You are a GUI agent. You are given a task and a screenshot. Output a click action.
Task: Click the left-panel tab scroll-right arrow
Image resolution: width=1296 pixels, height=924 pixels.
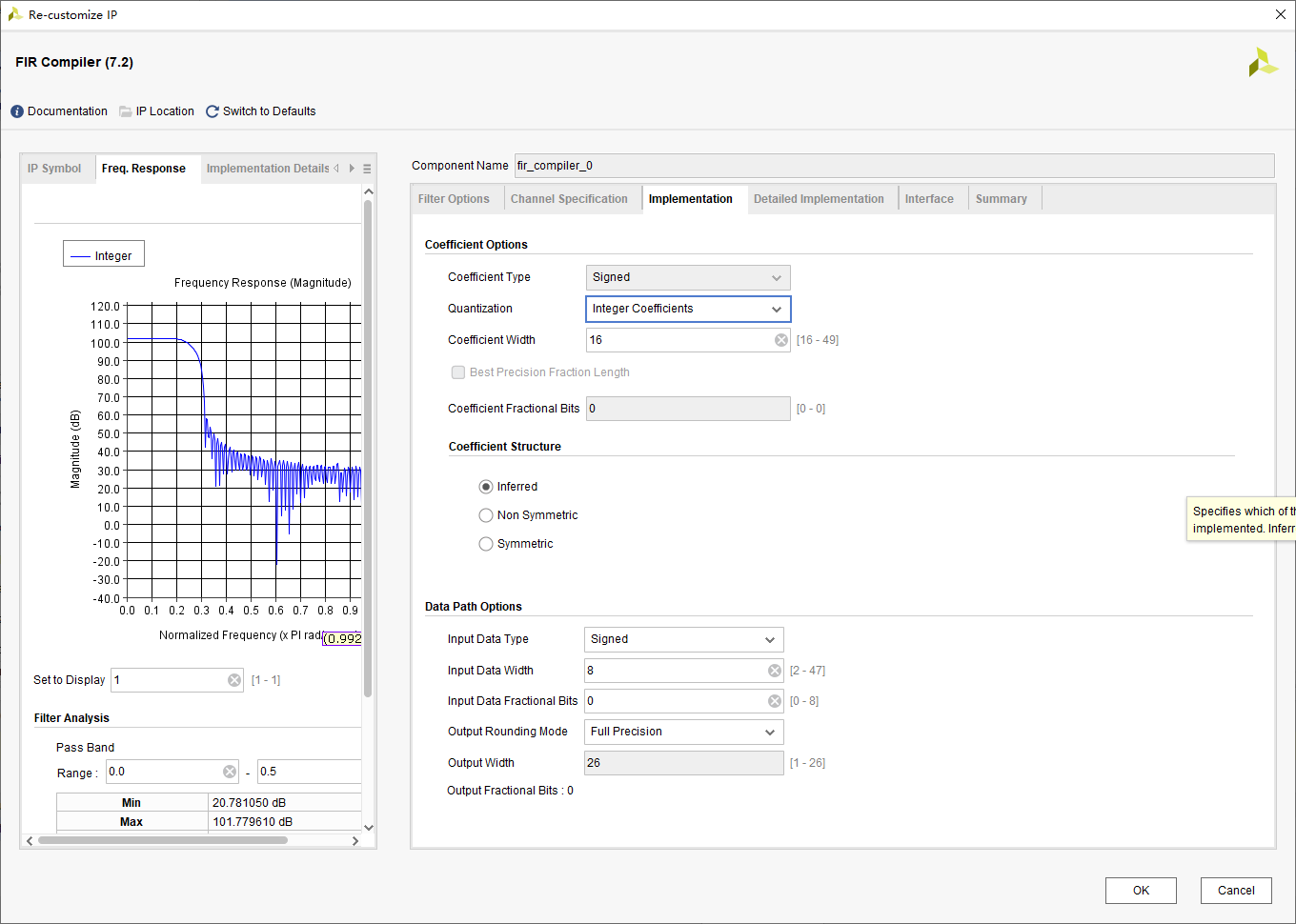pyautogui.click(x=352, y=169)
